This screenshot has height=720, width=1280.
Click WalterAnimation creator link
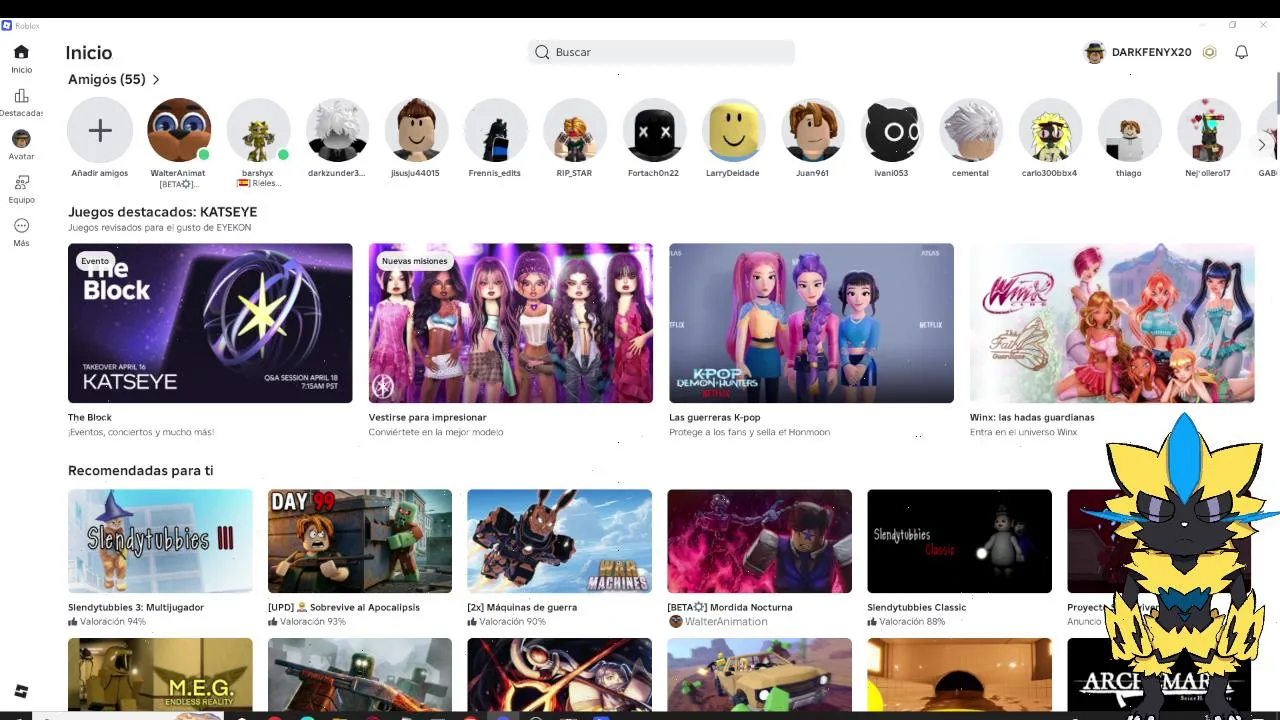726,621
